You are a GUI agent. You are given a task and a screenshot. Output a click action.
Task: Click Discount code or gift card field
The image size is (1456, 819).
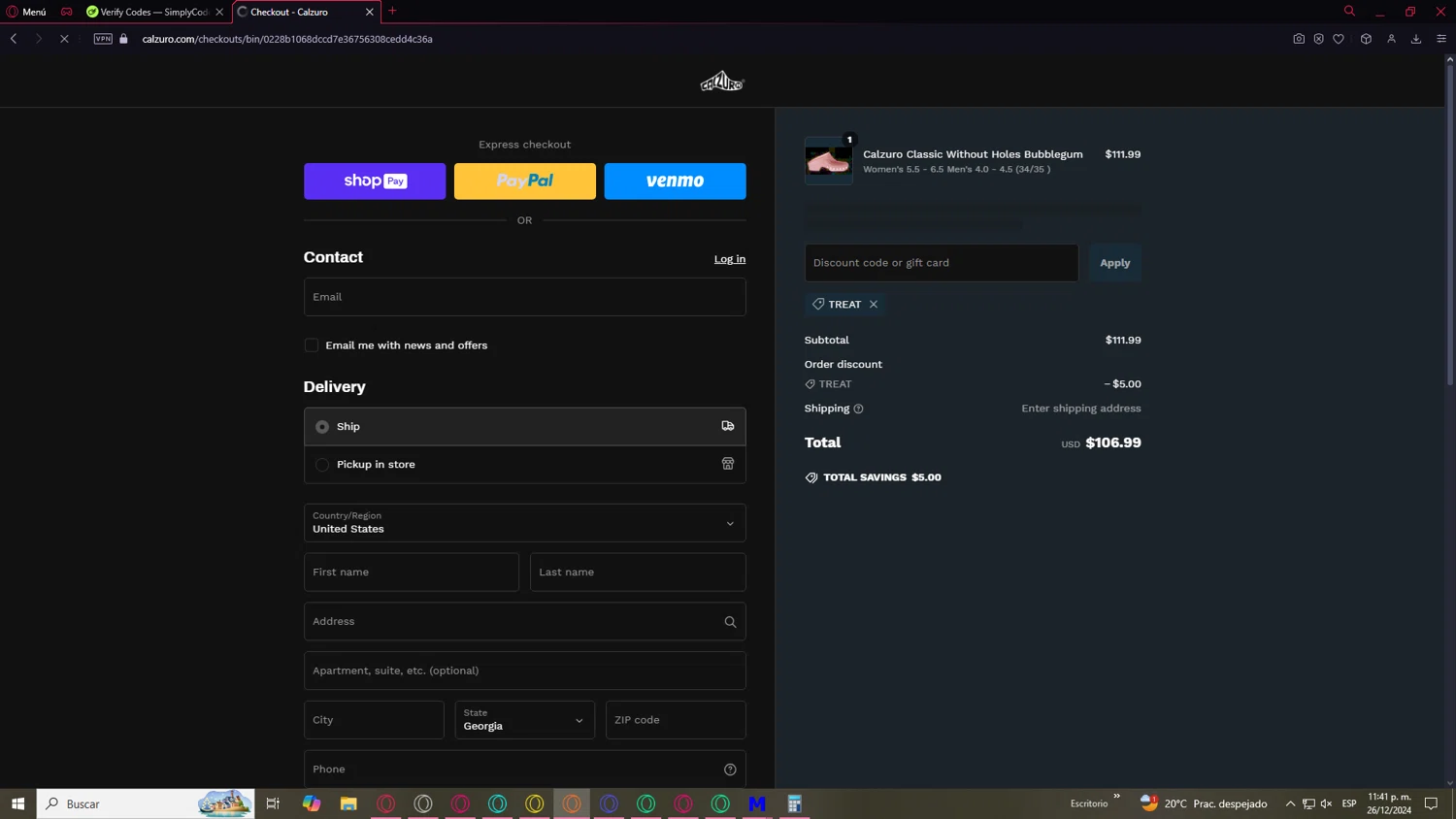(942, 263)
